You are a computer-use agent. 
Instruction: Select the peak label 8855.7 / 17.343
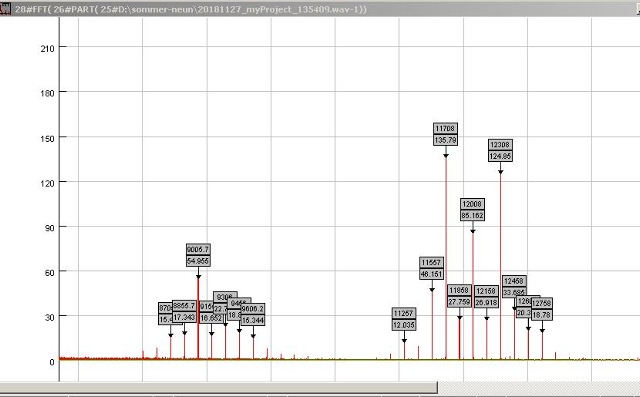pos(184,311)
